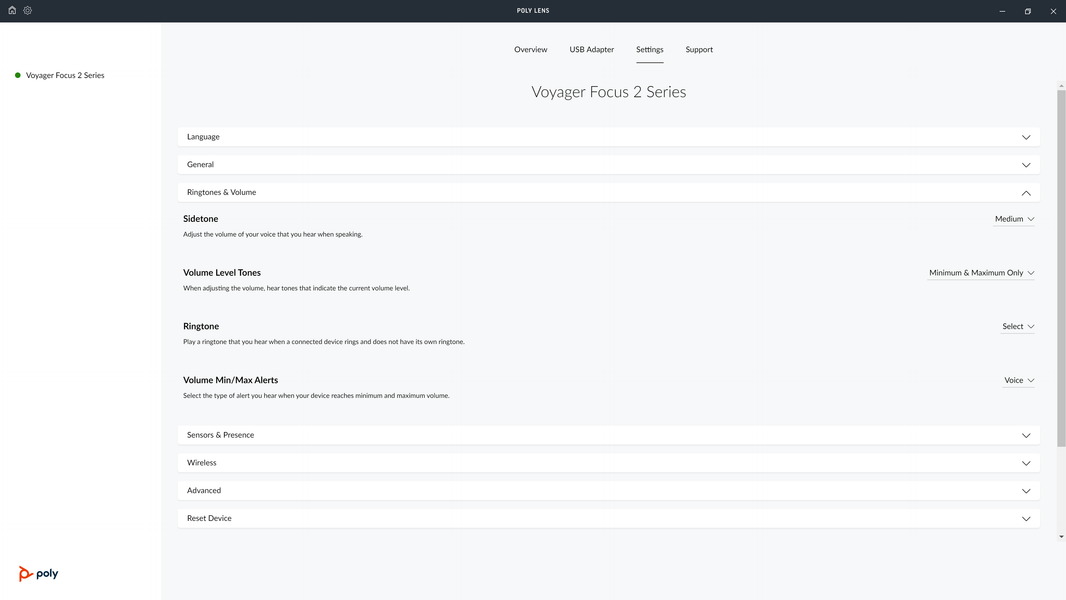This screenshot has width=1066, height=600.
Task: Select Voyager Focus 2 Series device in sidebar
Action: pos(65,75)
